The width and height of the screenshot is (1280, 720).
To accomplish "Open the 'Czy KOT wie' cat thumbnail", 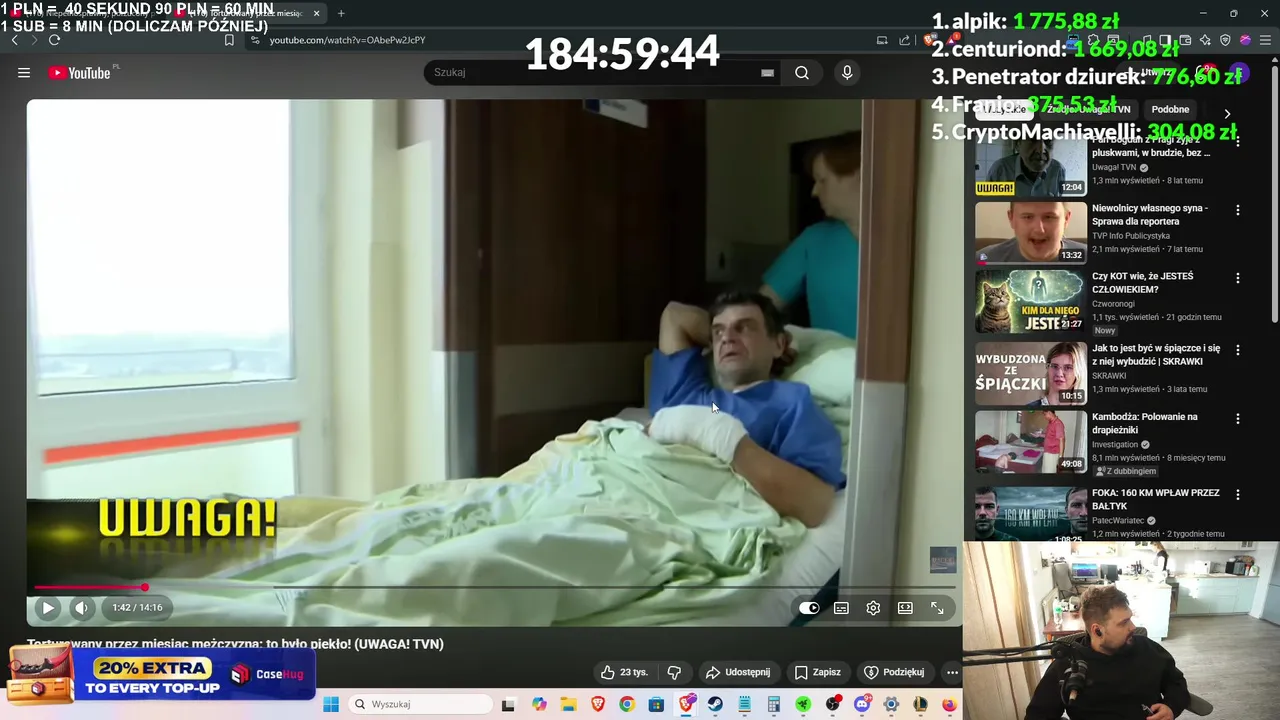I will coord(1031,300).
